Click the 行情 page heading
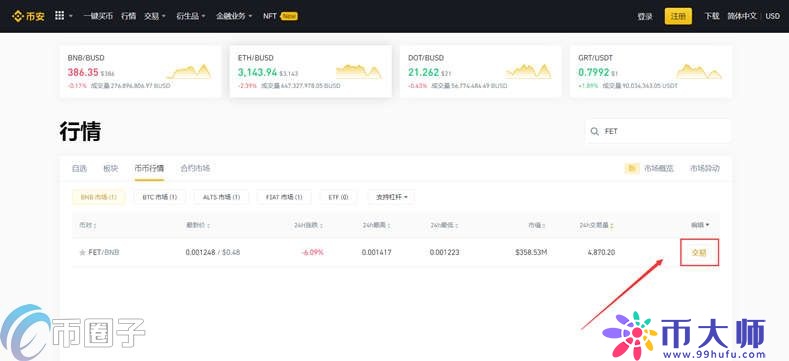The height and width of the screenshot is (361, 789). coord(81,131)
